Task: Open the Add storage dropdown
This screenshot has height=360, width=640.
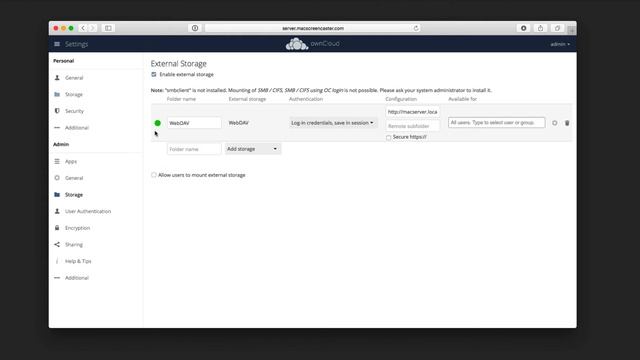Action: tap(252, 149)
